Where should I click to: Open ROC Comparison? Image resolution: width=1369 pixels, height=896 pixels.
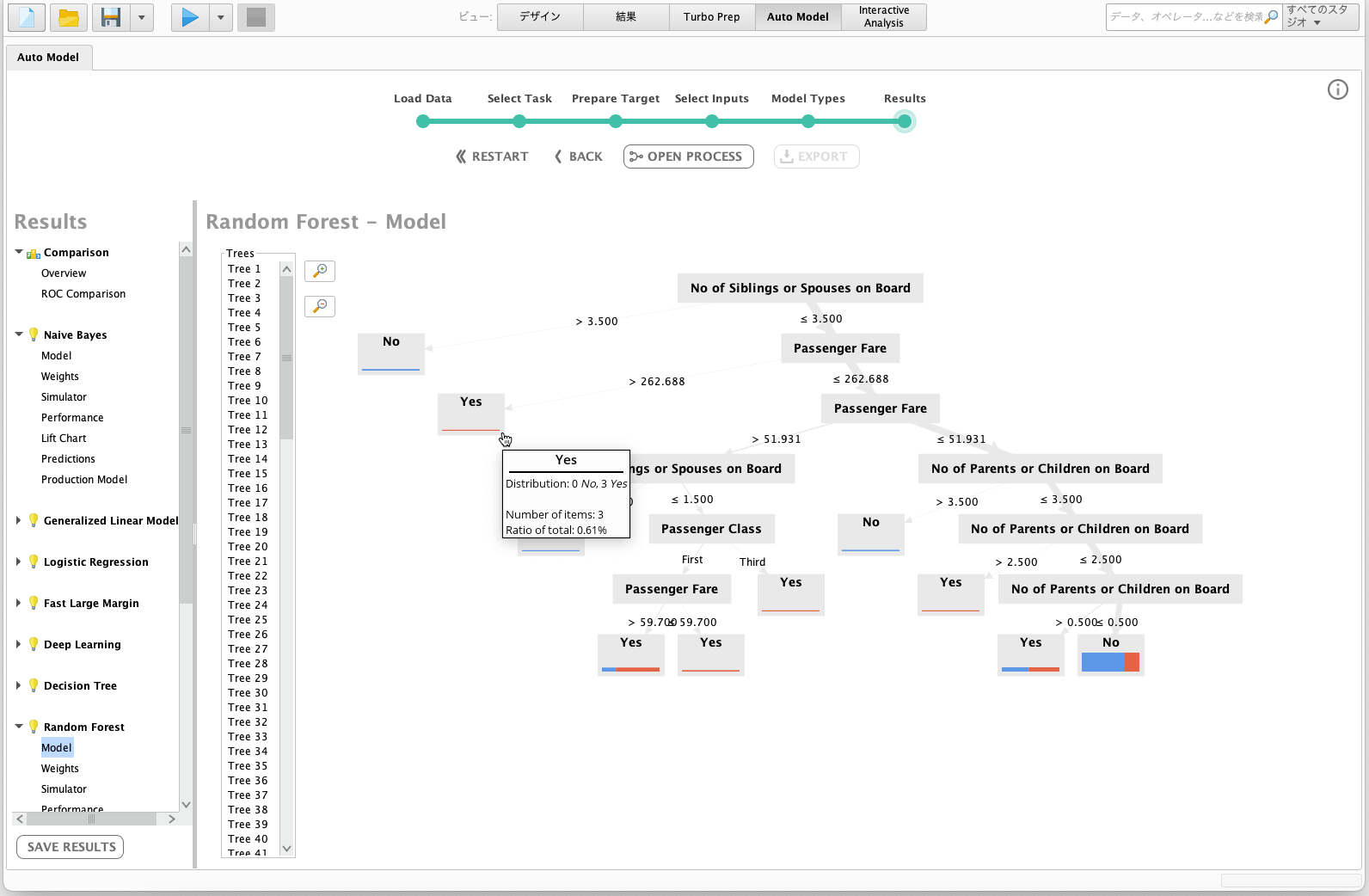click(x=83, y=294)
